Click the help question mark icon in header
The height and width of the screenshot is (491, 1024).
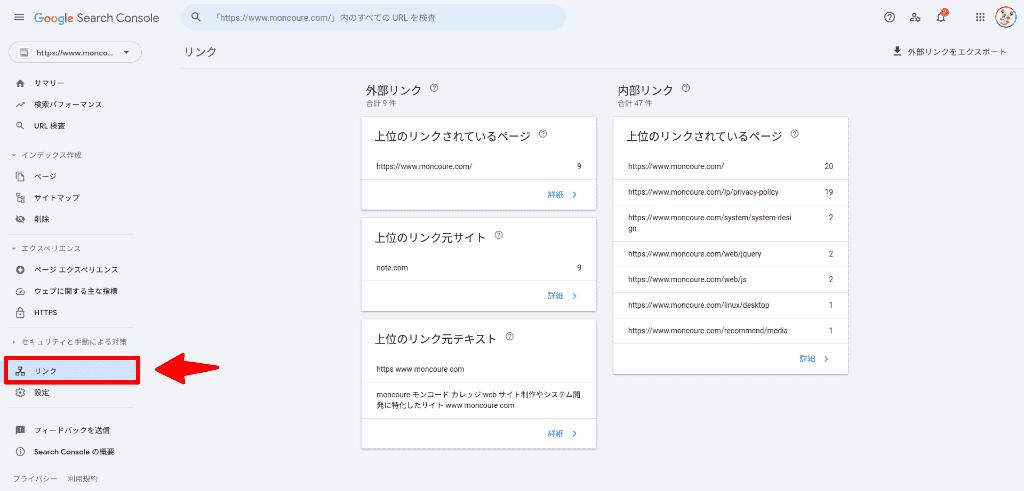coord(889,17)
